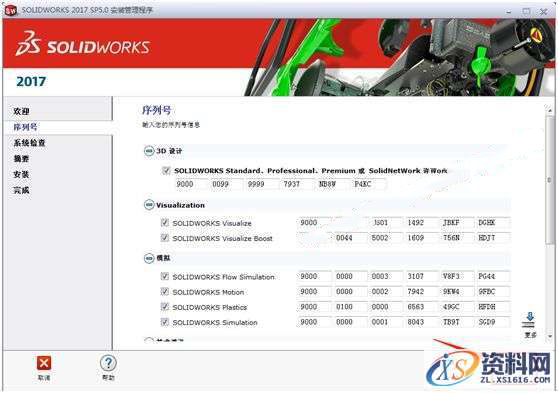Select the 序列号 sidebar step
The image size is (558, 393).
(25, 127)
